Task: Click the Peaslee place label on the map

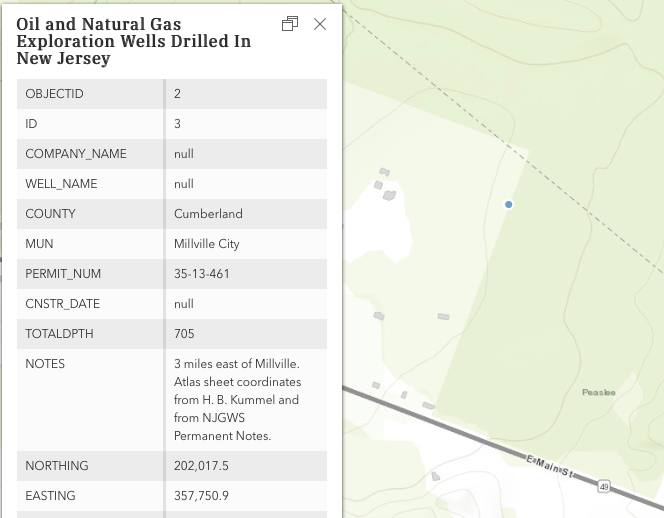Action: coord(598,392)
